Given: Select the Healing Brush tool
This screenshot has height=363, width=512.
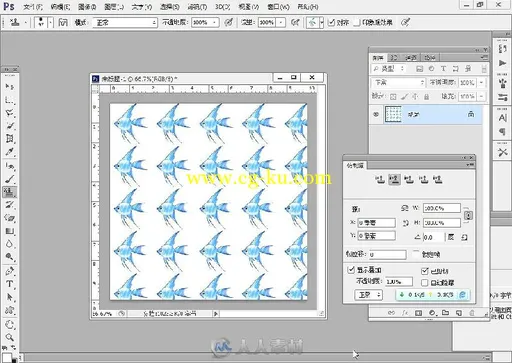Looking at the screenshot, I should (10, 166).
